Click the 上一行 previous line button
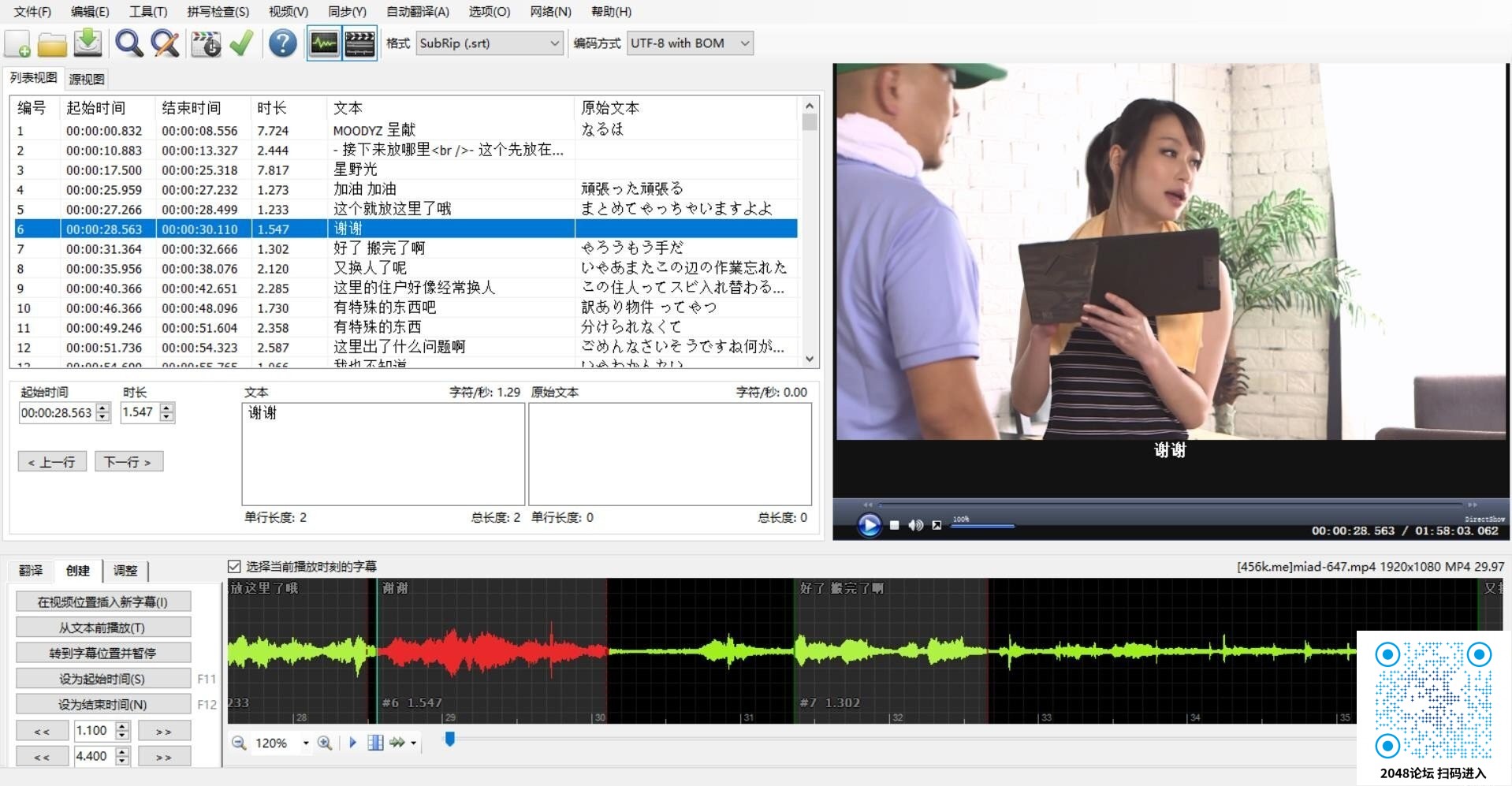Image resolution: width=1512 pixels, height=786 pixels. (52, 462)
